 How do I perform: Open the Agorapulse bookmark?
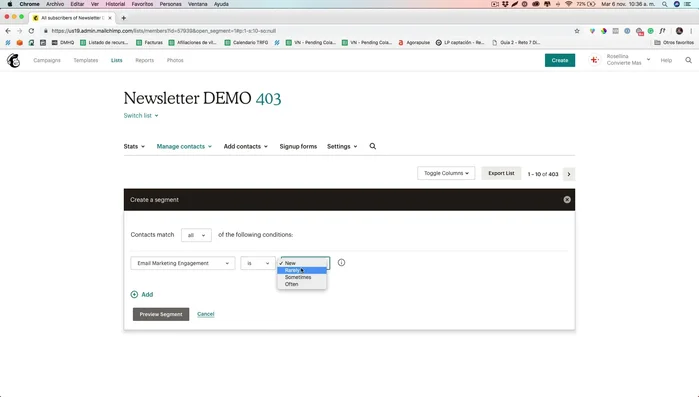click(414, 42)
